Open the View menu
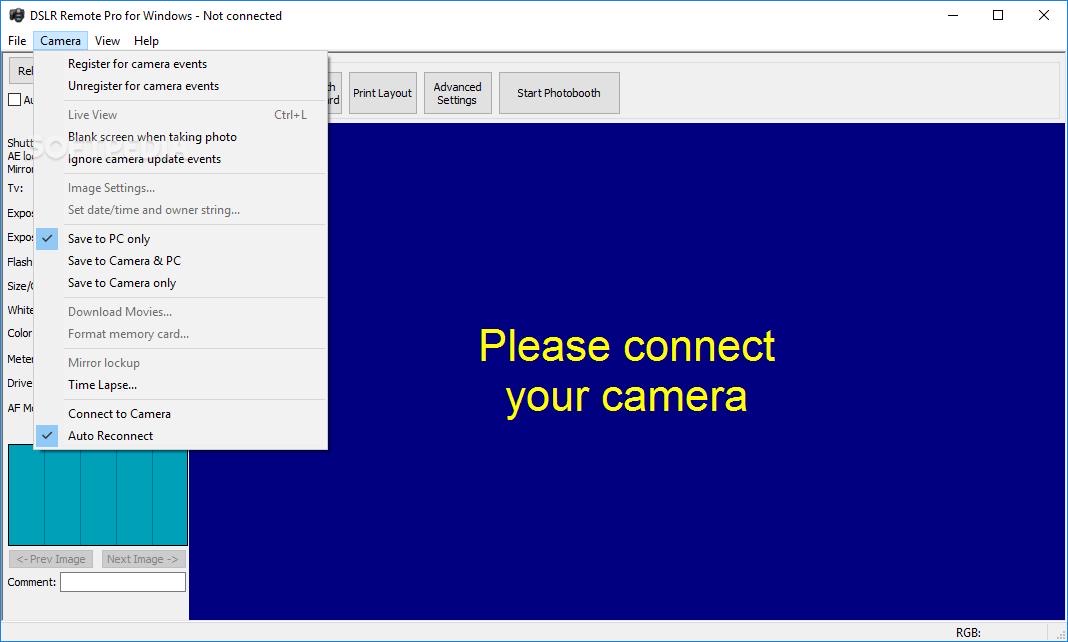1068x642 pixels. pos(107,41)
